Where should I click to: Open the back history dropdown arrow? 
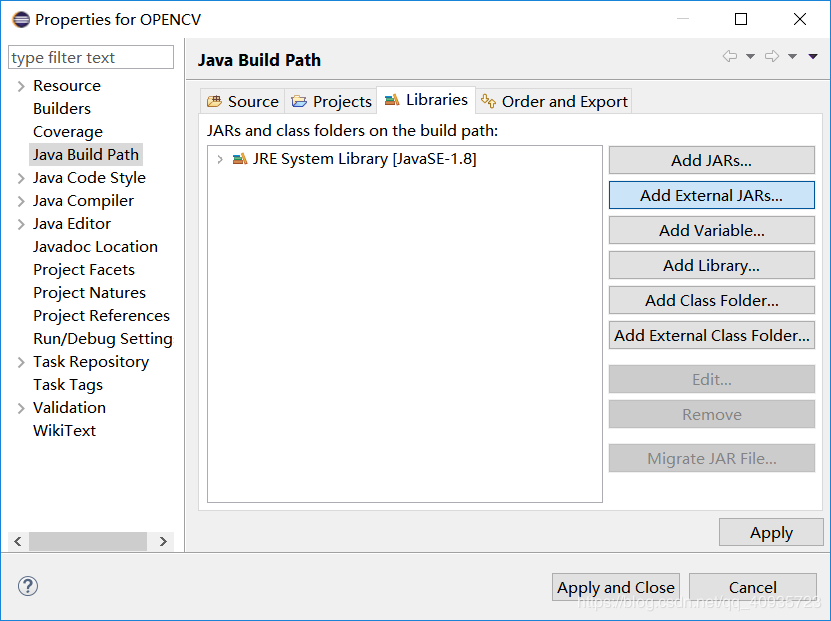pyautogui.click(x=750, y=57)
